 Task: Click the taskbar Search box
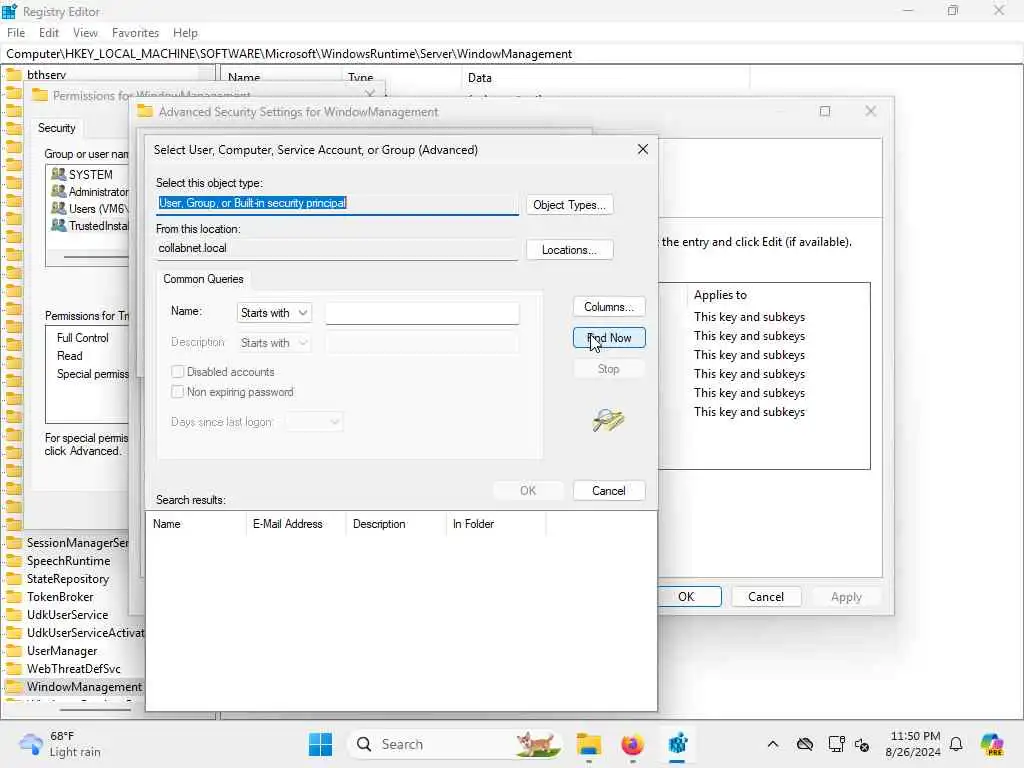453,744
